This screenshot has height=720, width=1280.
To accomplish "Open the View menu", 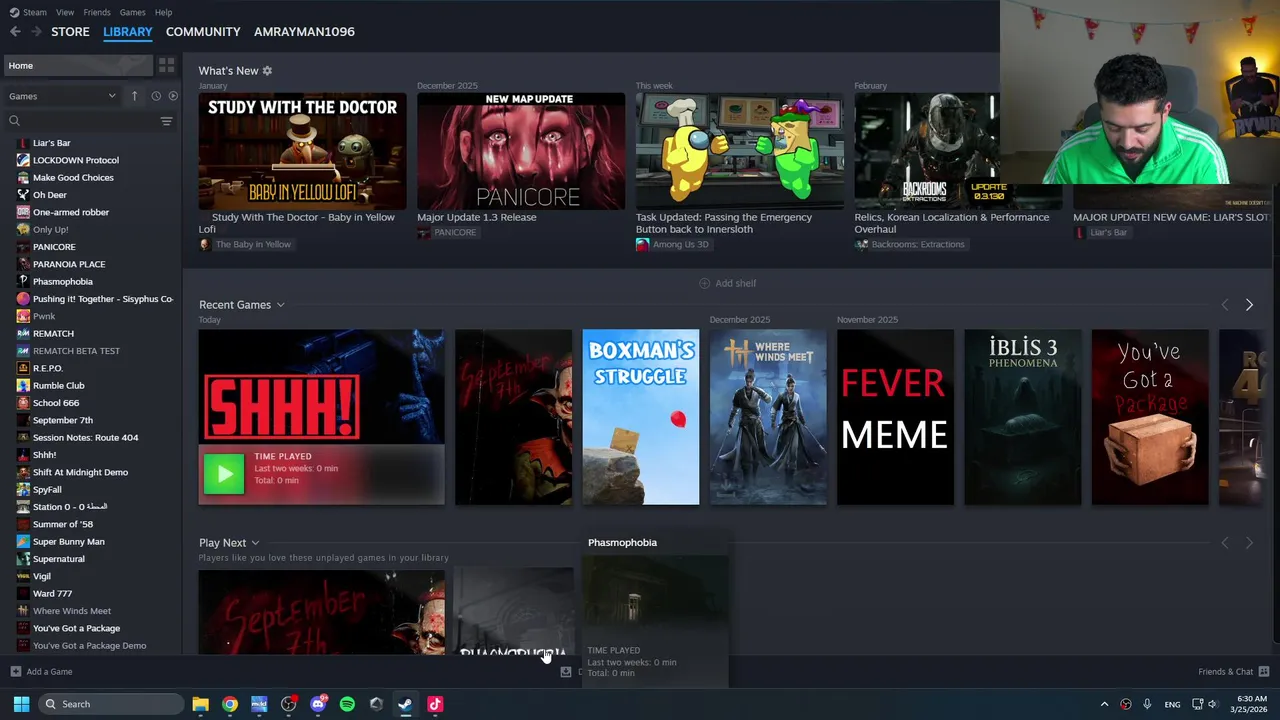I will 65,12.
